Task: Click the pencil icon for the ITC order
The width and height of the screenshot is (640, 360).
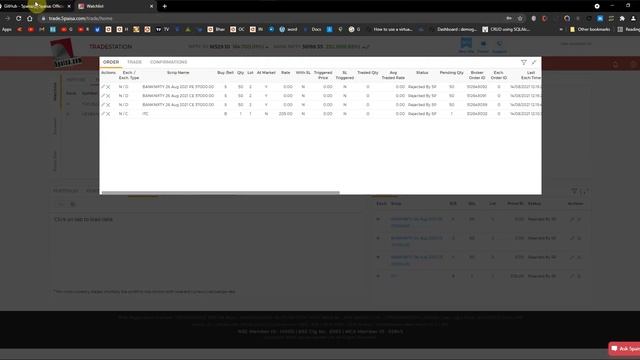Action: 103,114
